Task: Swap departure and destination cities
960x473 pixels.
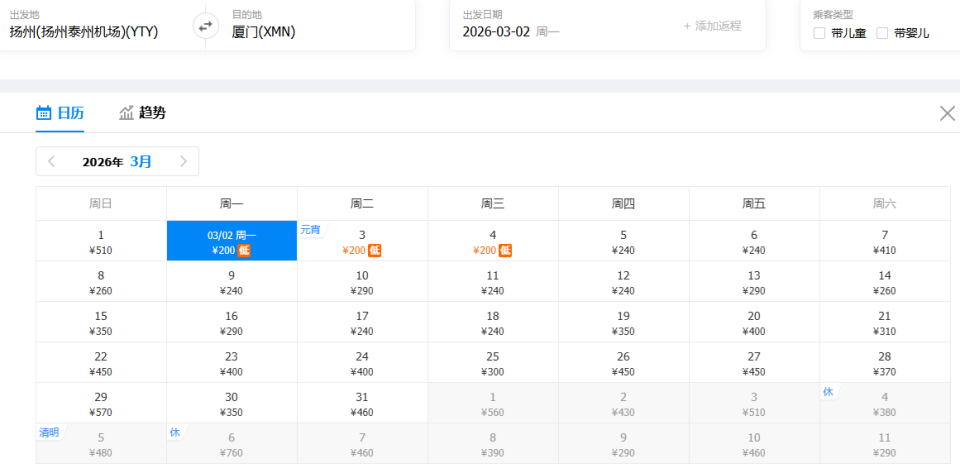Action: [206, 27]
